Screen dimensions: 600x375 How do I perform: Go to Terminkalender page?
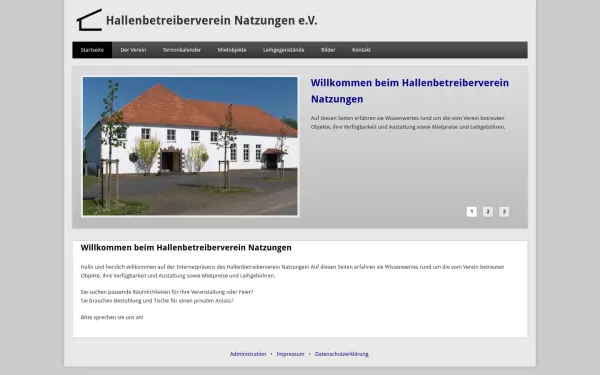(182, 50)
